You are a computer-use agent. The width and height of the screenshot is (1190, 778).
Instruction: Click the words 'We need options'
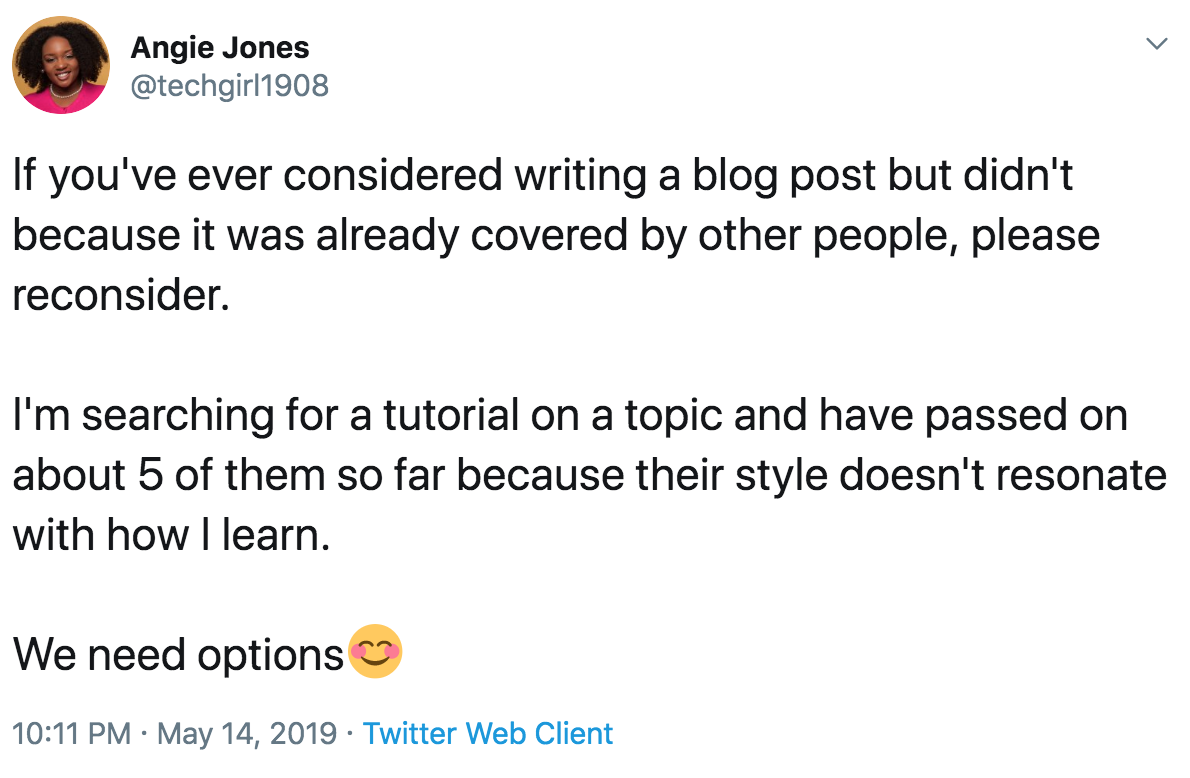(x=178, y=654)
